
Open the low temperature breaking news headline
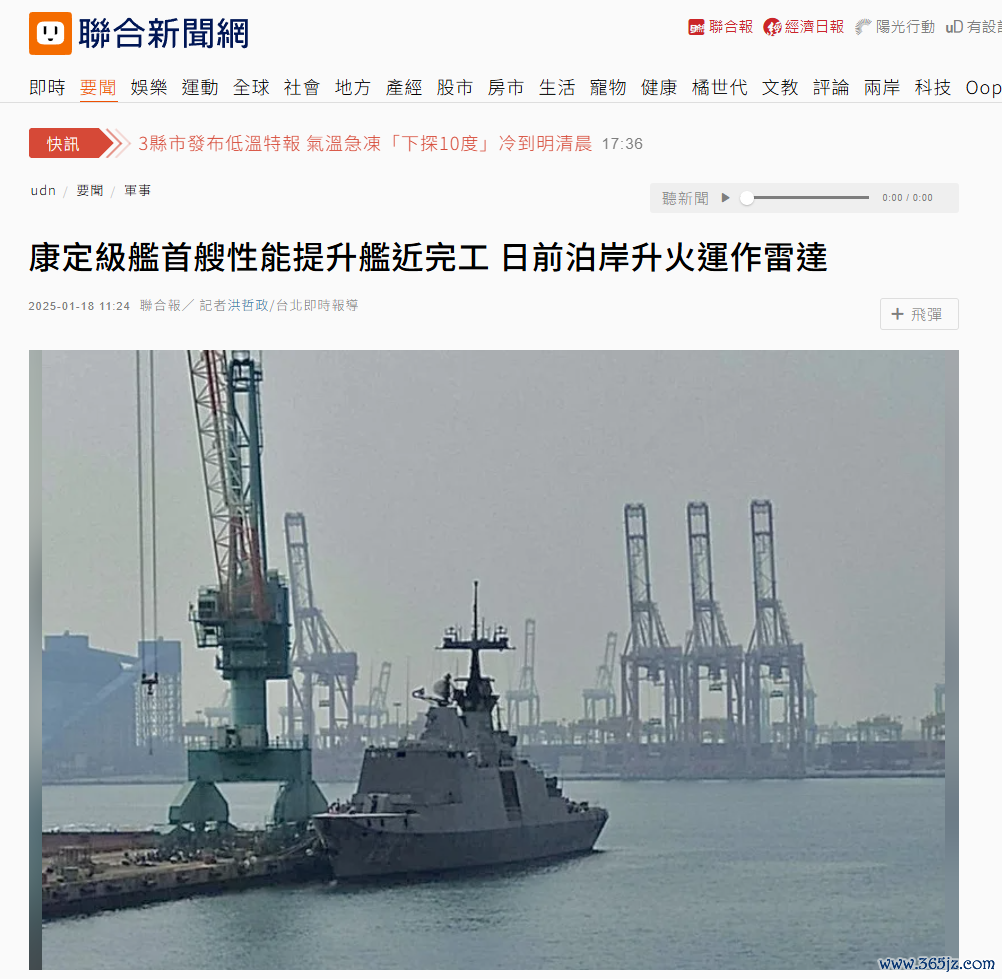click(366, 143)
